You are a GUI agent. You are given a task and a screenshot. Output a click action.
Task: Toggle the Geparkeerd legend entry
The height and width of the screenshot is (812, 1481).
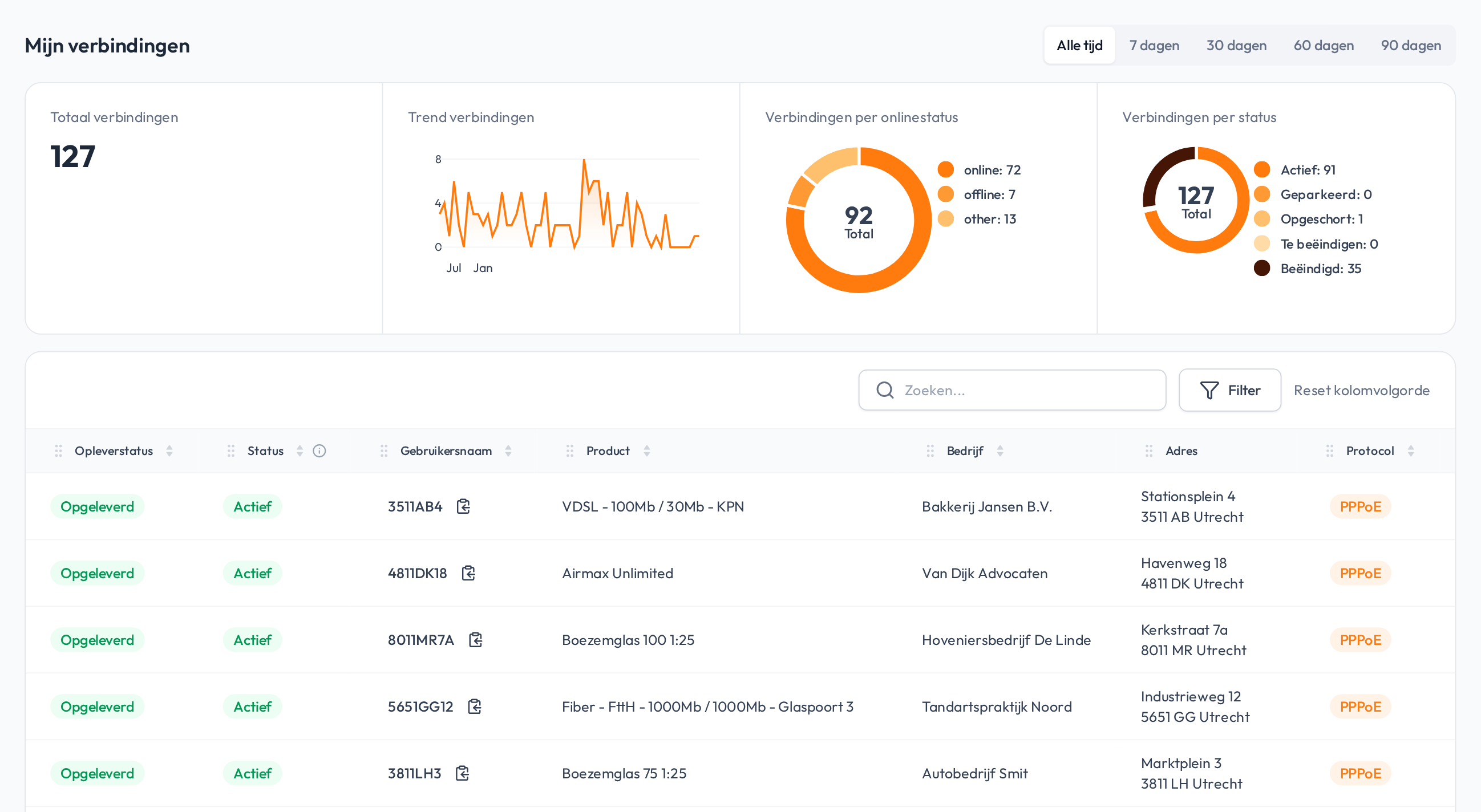[1313, 195]
